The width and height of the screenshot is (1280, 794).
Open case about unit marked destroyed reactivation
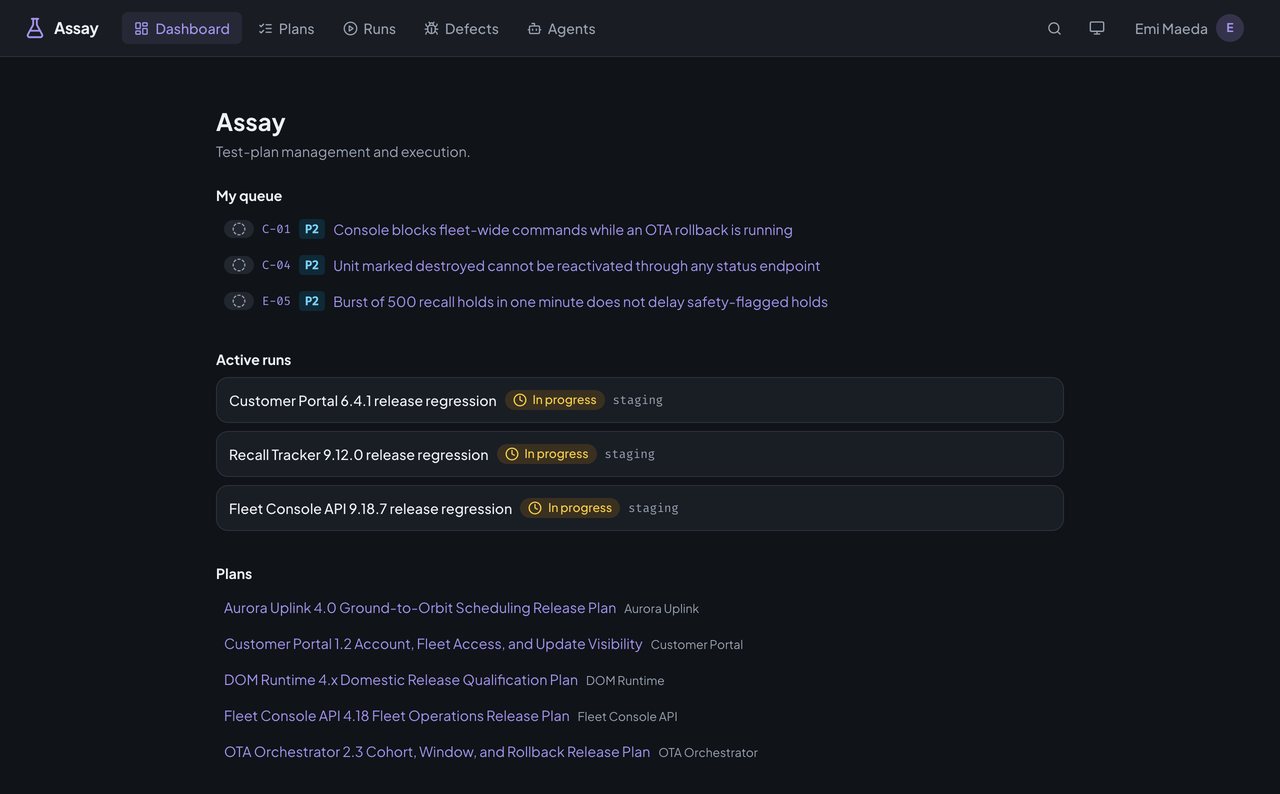point(577,266)
